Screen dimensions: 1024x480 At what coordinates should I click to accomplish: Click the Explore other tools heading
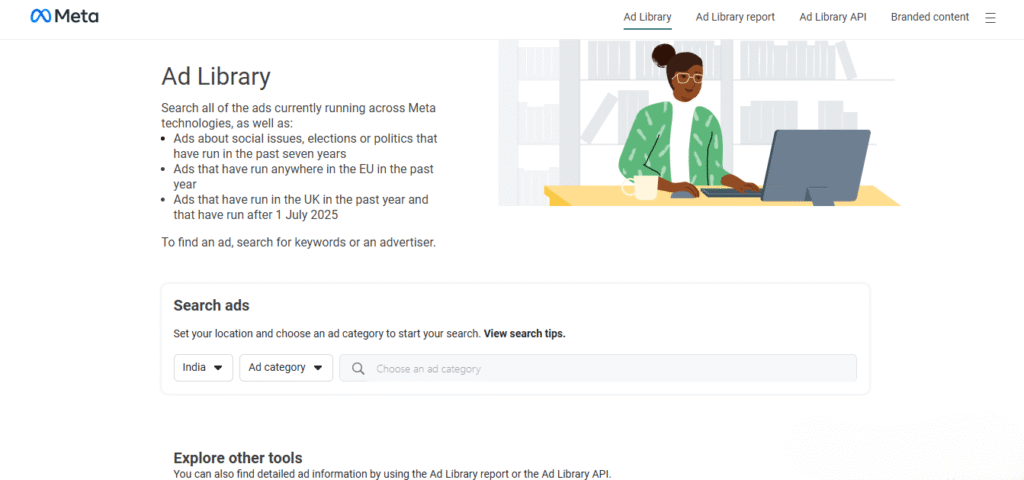(x=238, y=458)
